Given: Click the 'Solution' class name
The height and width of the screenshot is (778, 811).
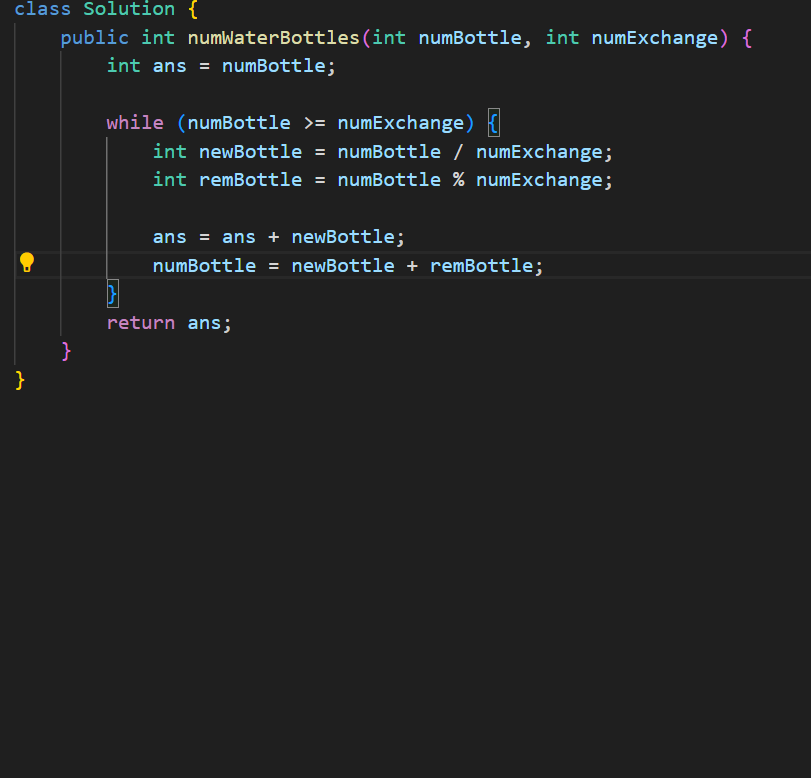Looking at the screenshot, I should [x=129, y=9].
